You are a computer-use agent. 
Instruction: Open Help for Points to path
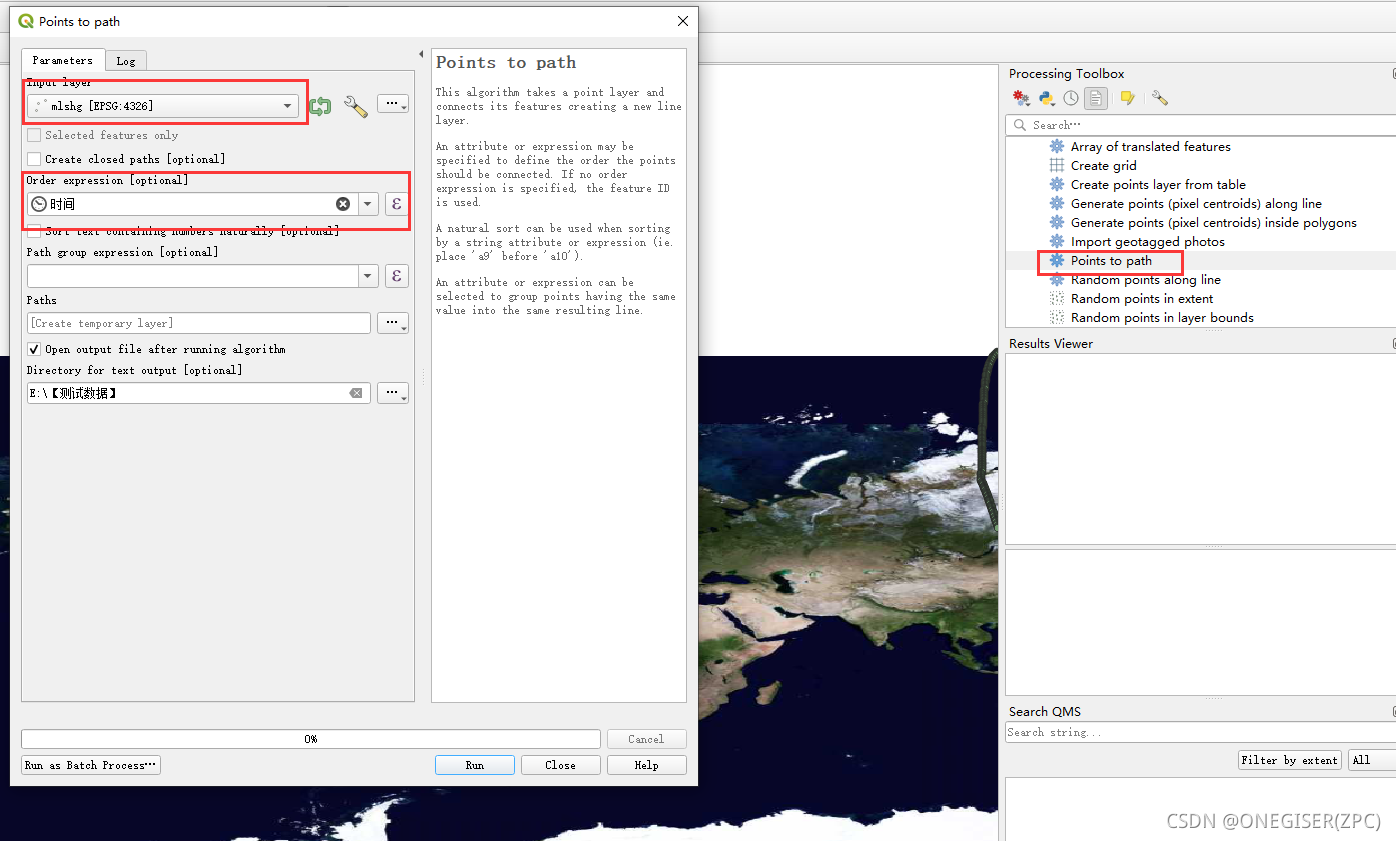[x=647, y=765]
